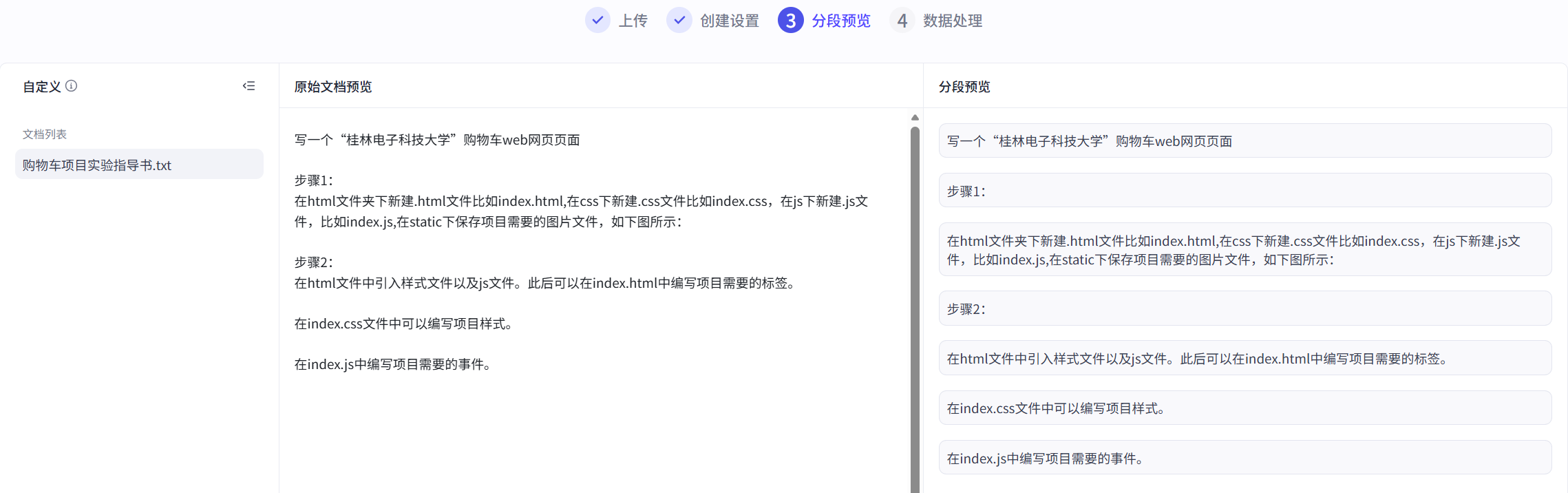Select the first segment about 桂林电子科技大学
1568x493 pixels.
(x=1244, y=141)
